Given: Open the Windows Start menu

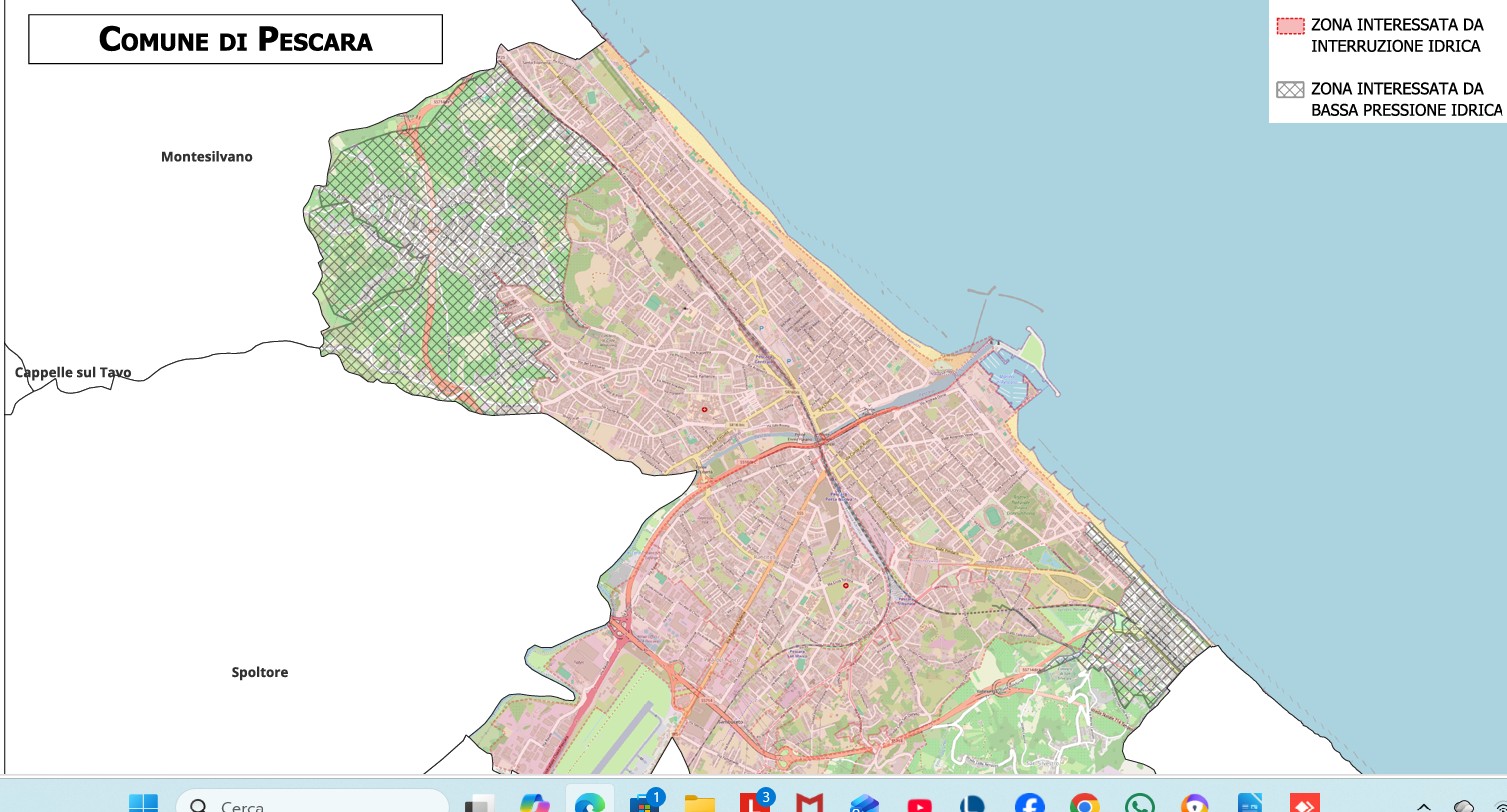Looking at the screenshot, I should [143, 803].
